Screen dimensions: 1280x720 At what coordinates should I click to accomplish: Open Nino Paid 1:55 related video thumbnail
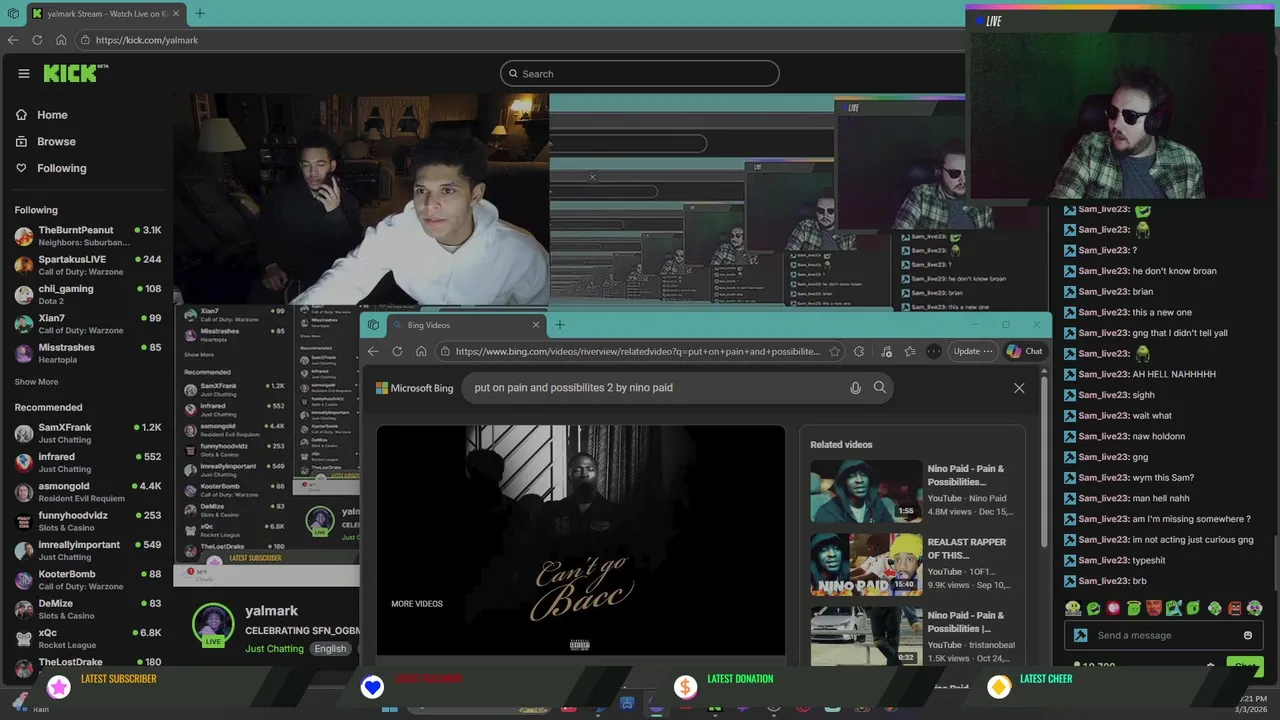[866, 491]
